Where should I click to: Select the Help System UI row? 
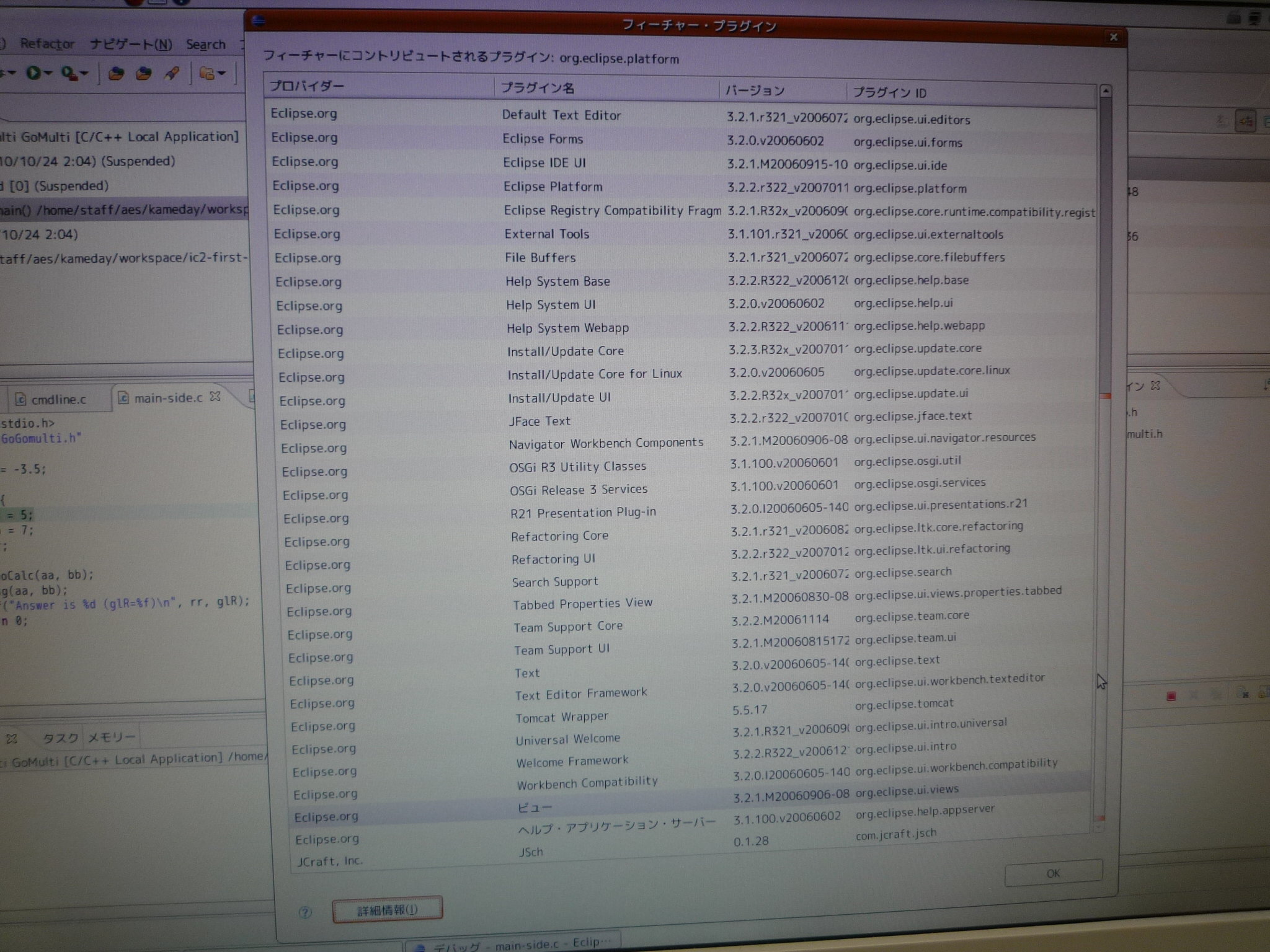[x=682, y=304]
